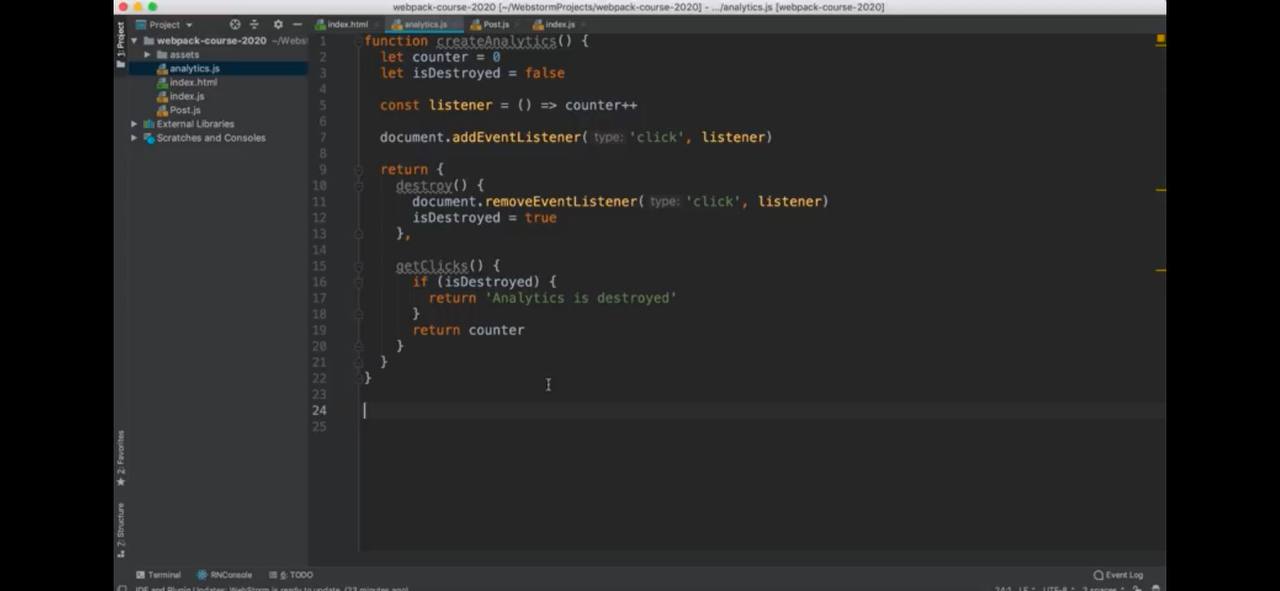Select the assets folder in tree
Viewport: 1280px width, 591px height.
(178, 55)
